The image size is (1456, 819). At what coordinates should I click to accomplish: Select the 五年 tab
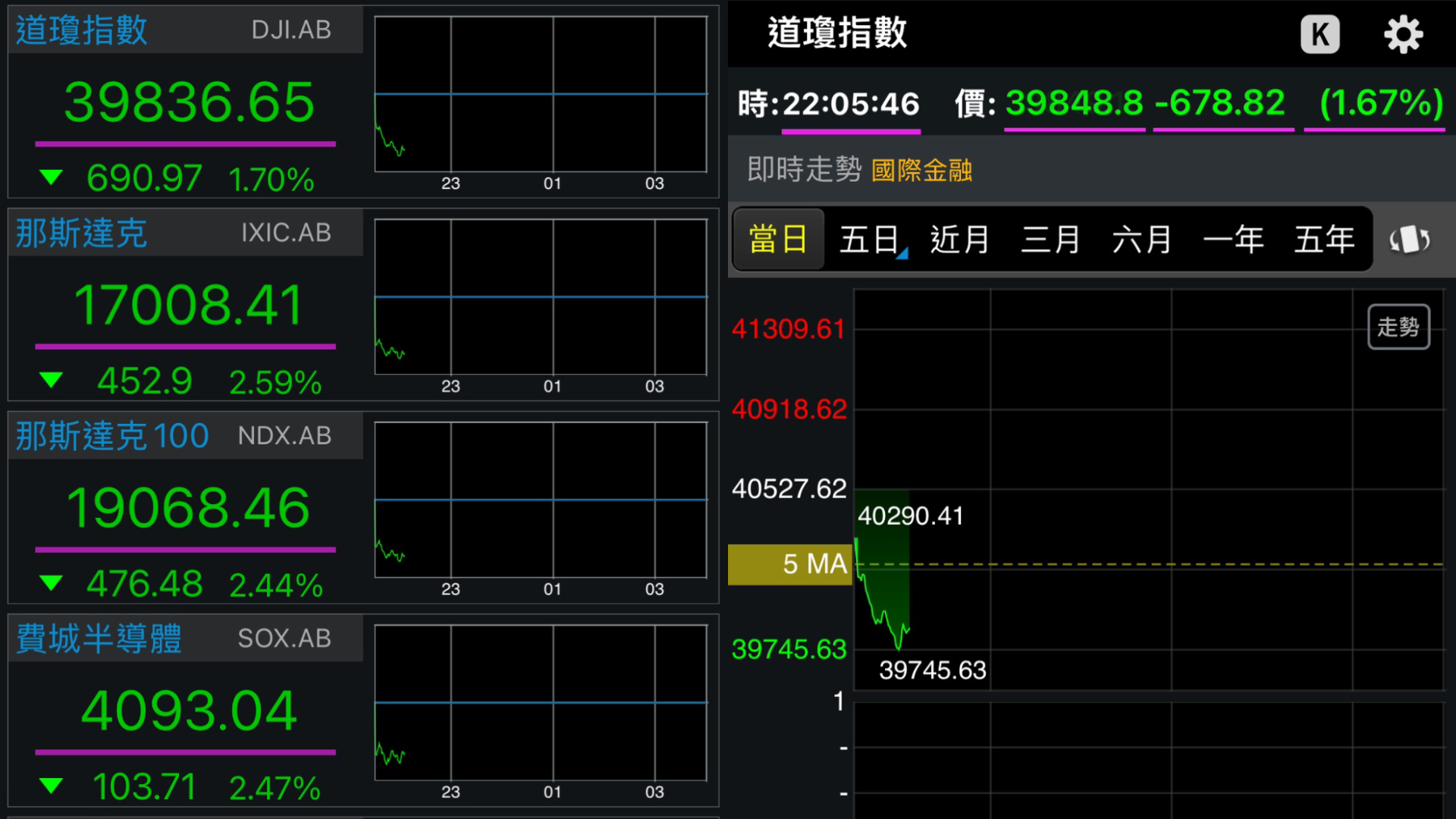(1324, 240)
